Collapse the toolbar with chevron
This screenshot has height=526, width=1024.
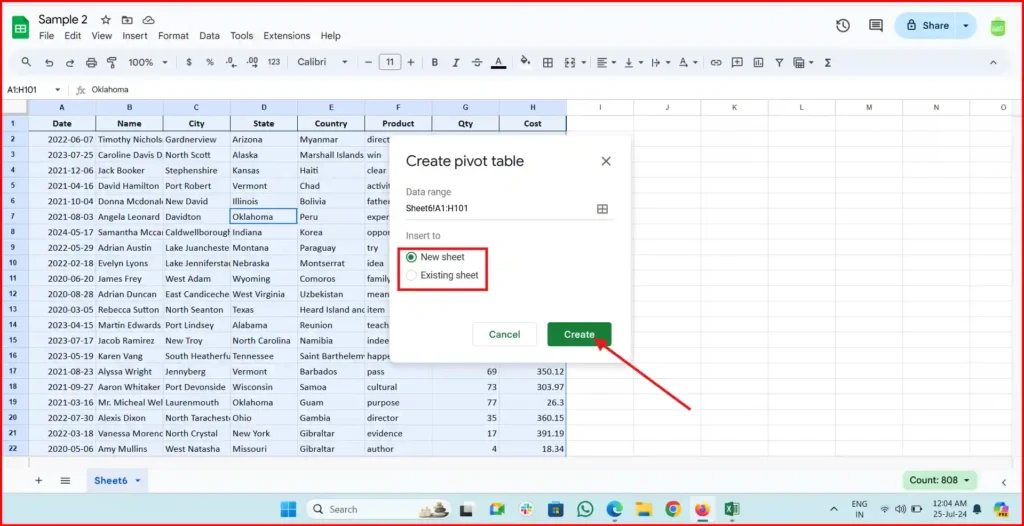993,63
